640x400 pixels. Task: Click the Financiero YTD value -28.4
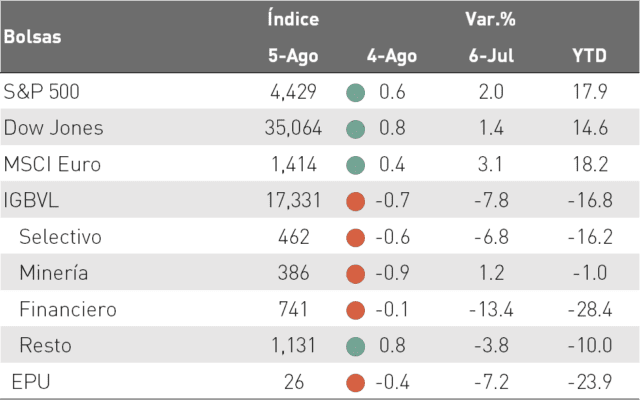(590, 310)
